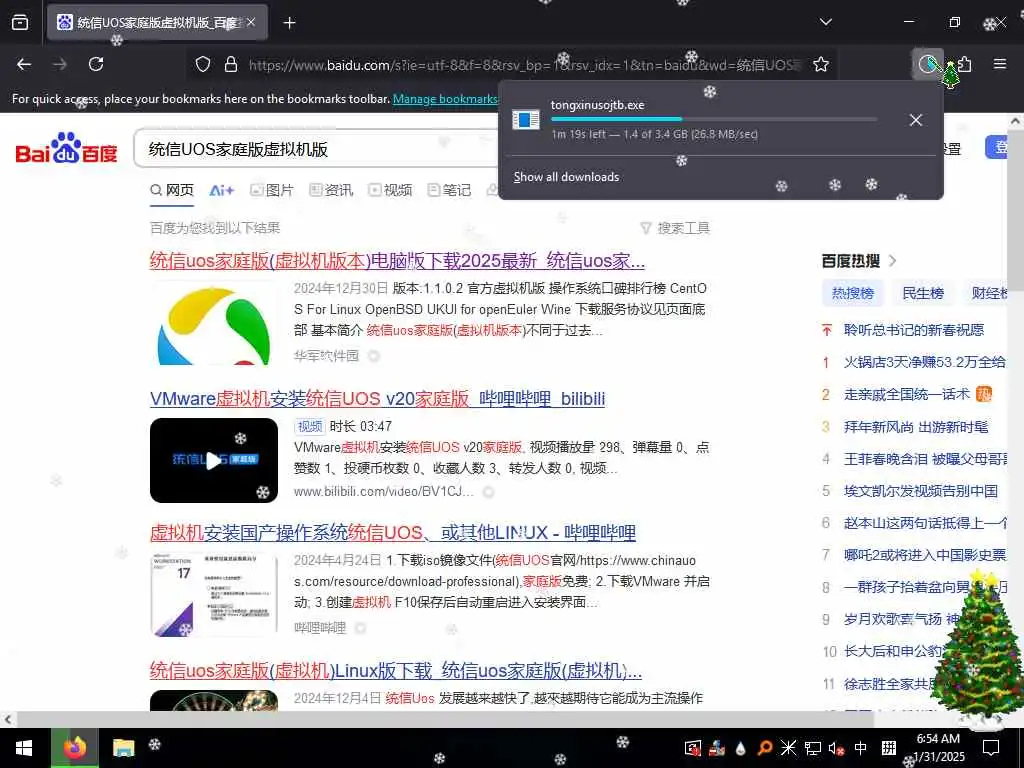This screenshot has height=768, width=1024.
Task: Click the www.bilibili.com/video/BV1CJ source URL
Action: tap(384, 491)
